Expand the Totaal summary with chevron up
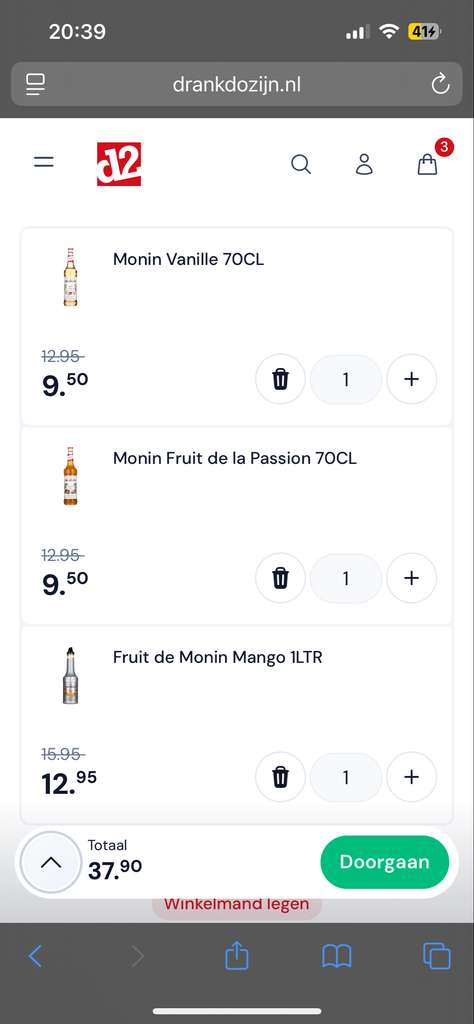This screenshot has height=1024, width=474. (x=50, y=863)
